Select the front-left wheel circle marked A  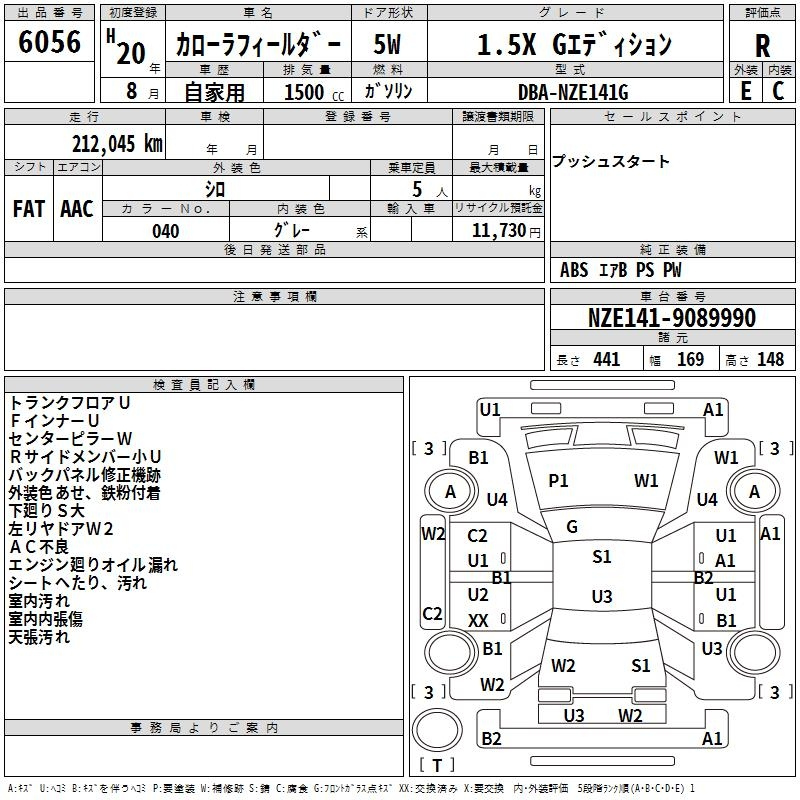450,491
